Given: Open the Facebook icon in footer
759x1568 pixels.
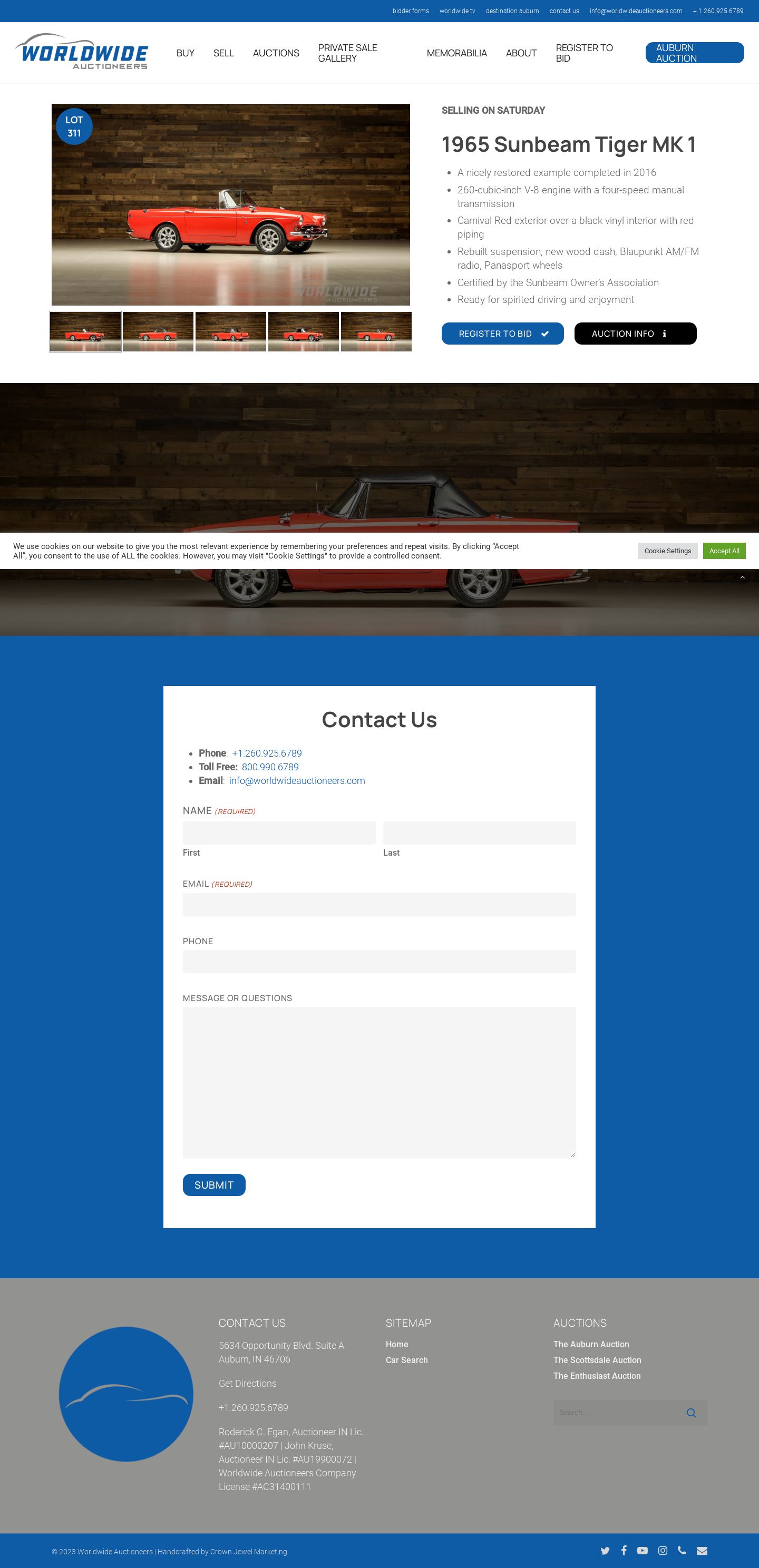Looking at the screenshot, I should [624, 1550].
